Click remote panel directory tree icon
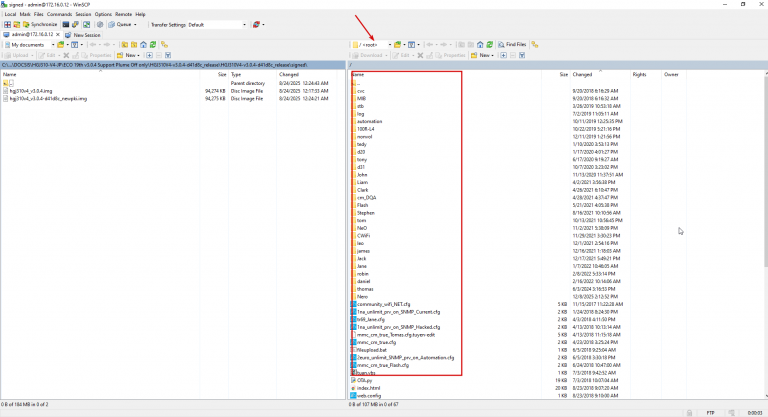Viewport: 768px width, 417px height. 535,45
